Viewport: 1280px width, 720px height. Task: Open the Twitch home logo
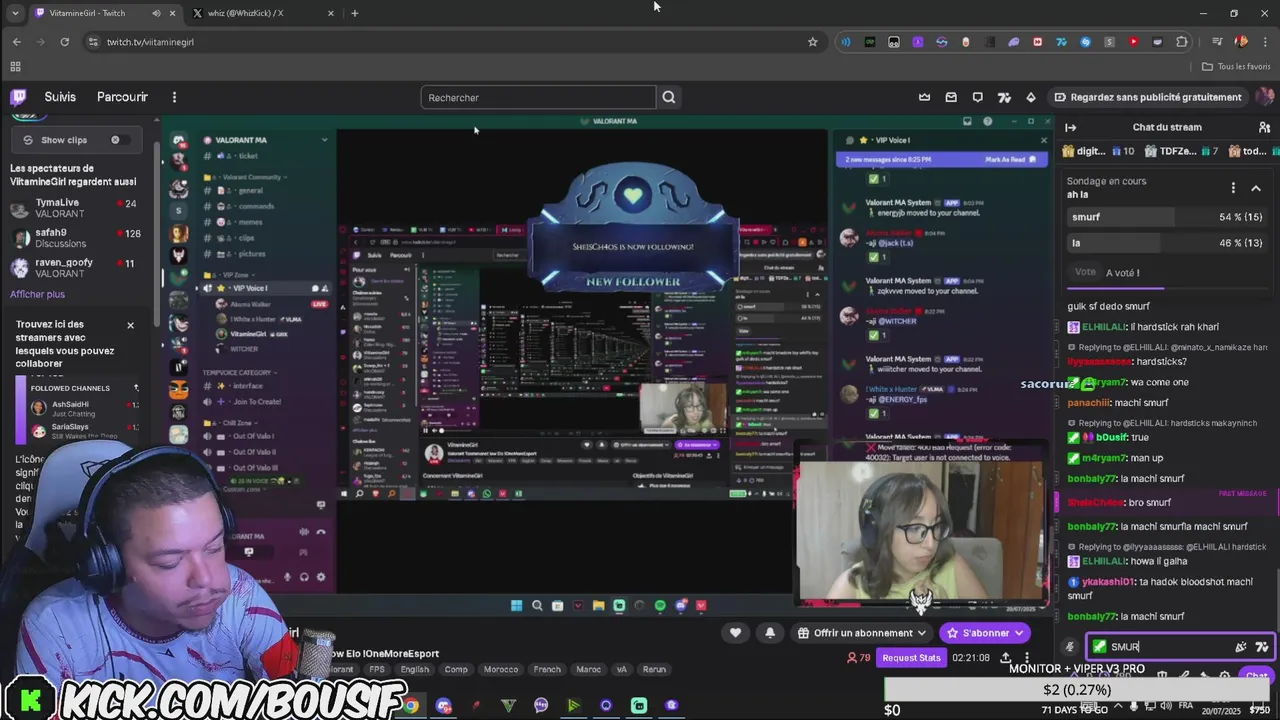click(18, 97)
